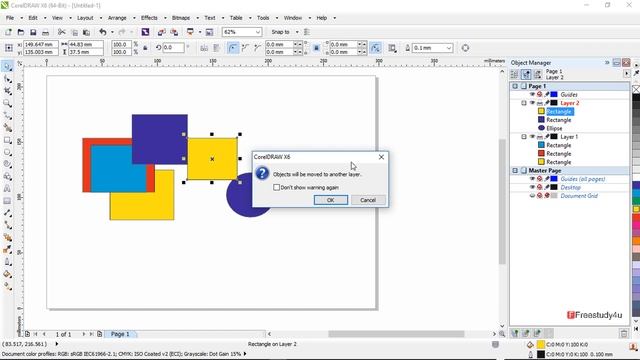Click the Save disk icon
Viewport: 640px width, 360px height.
click(33, 32)
